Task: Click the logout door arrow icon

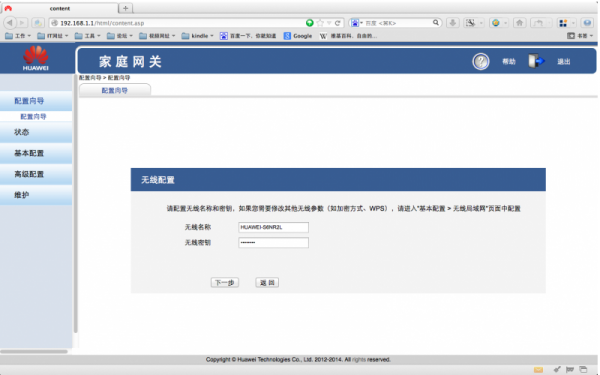Action: (x=536, y=61)
